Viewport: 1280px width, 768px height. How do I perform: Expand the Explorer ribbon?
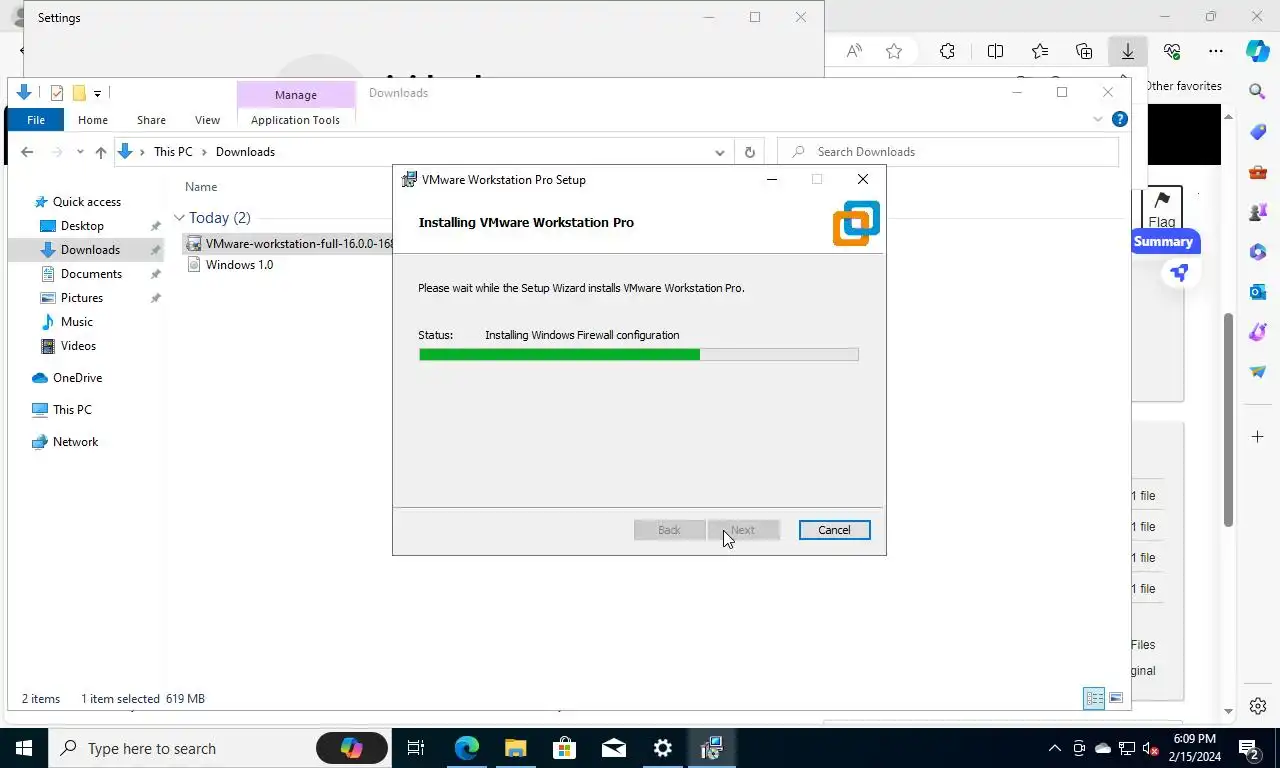tap(1098, 119)
